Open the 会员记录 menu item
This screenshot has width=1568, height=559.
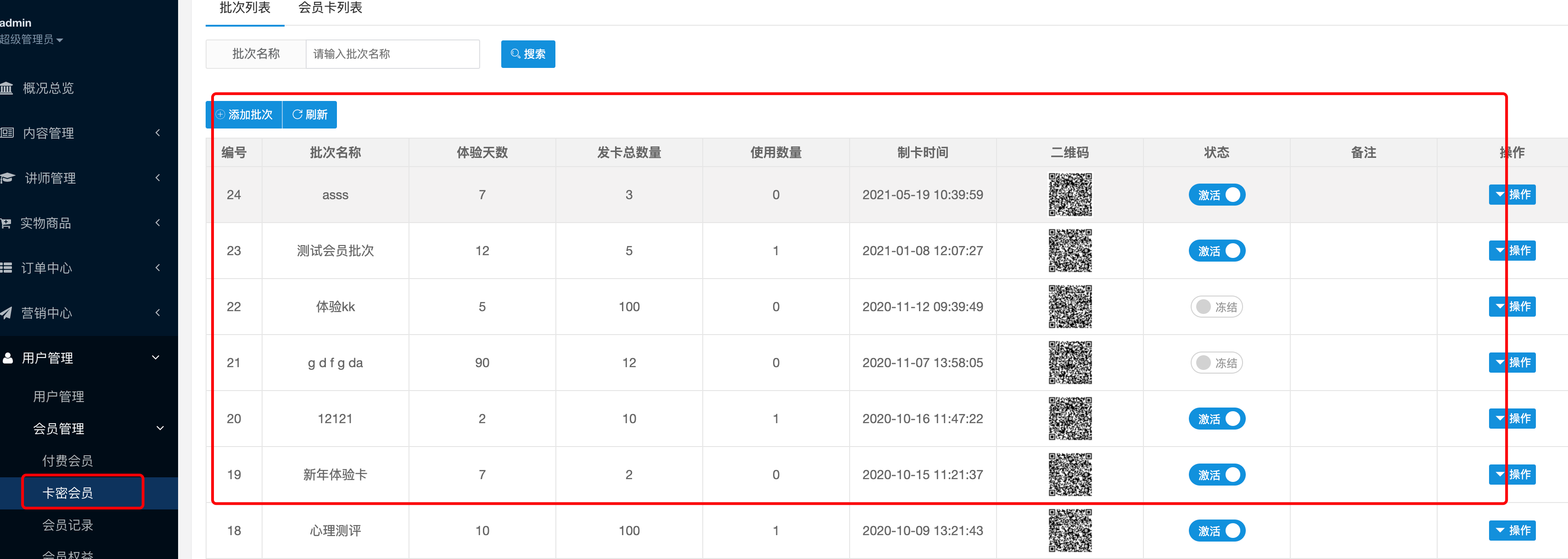pyautogui.click(x=67, y=525)
